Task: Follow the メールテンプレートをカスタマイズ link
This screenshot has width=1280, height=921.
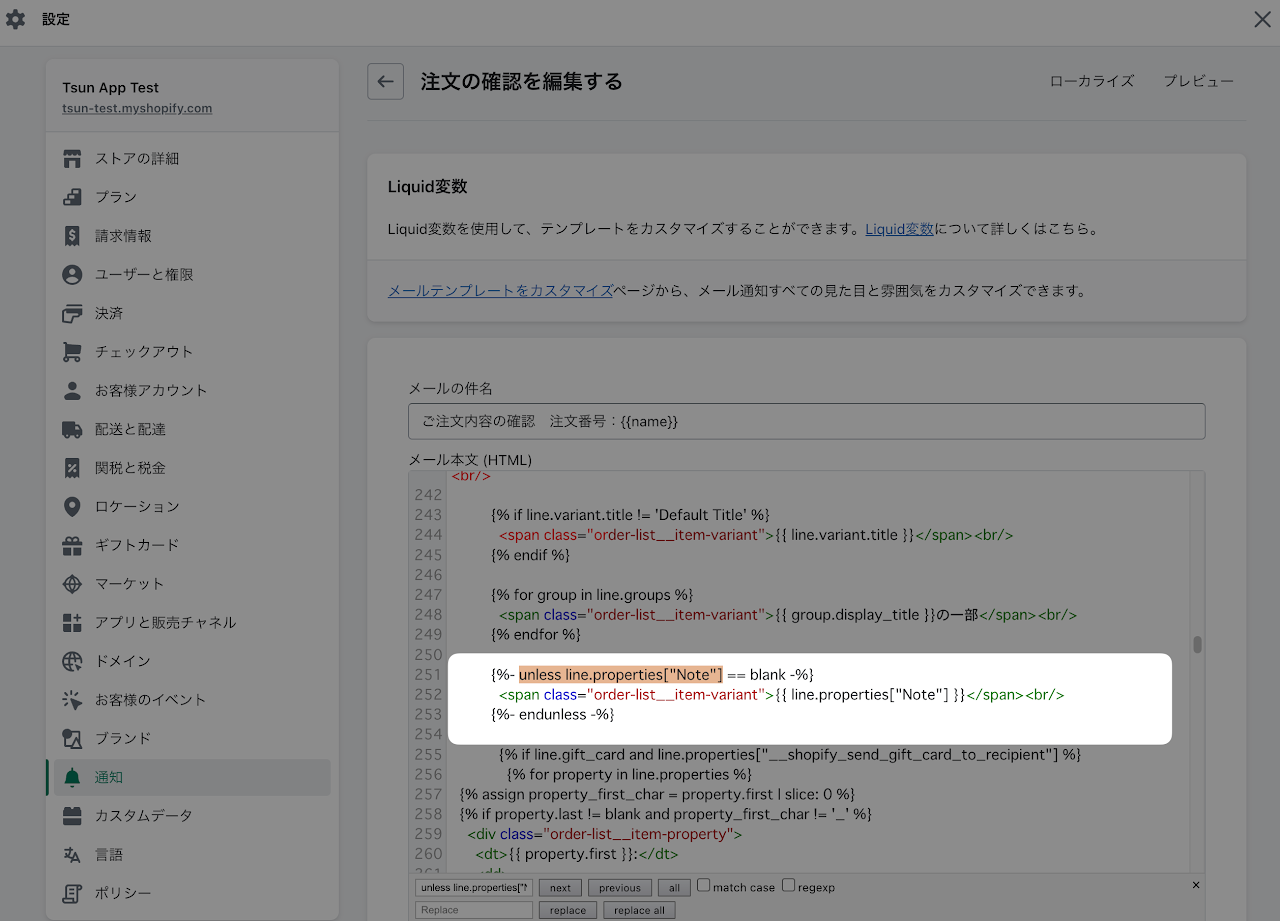Action: point(500,291)
